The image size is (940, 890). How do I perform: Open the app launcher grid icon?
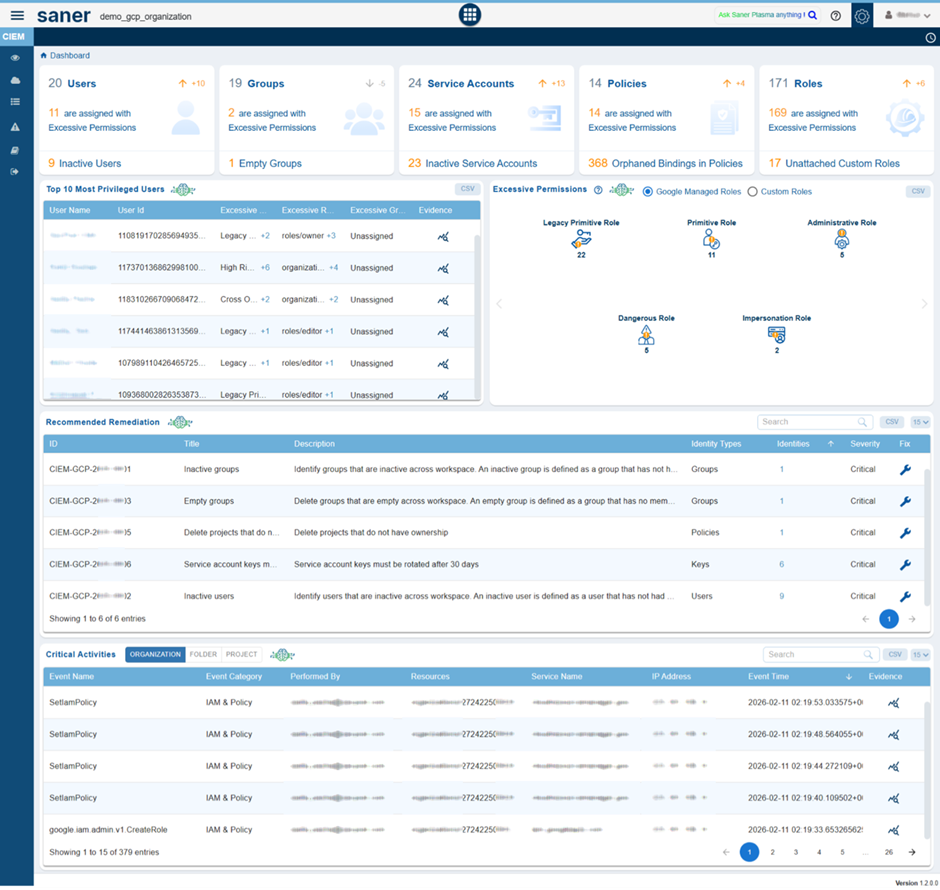coord(470,15)
